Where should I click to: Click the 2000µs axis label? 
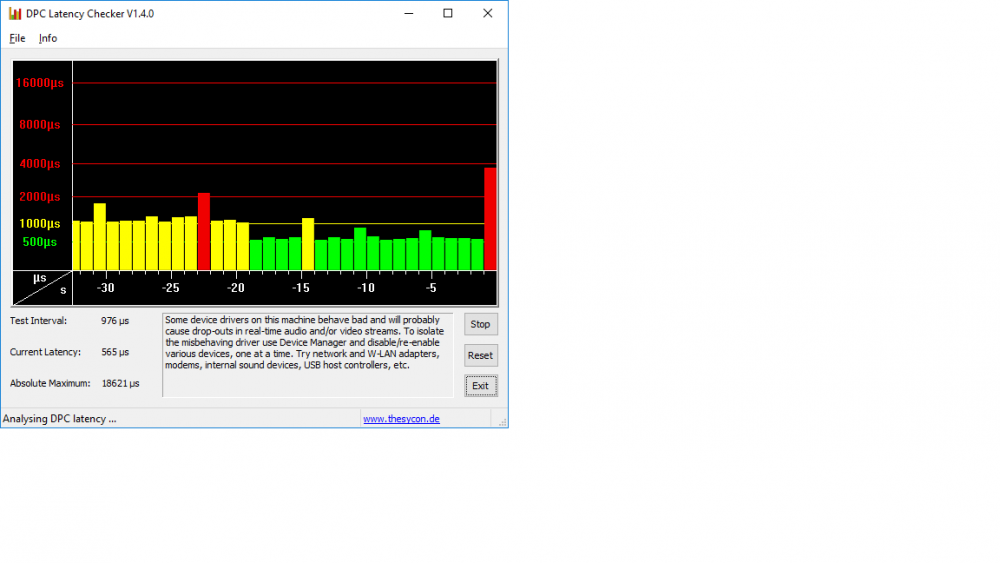(40, 196)
